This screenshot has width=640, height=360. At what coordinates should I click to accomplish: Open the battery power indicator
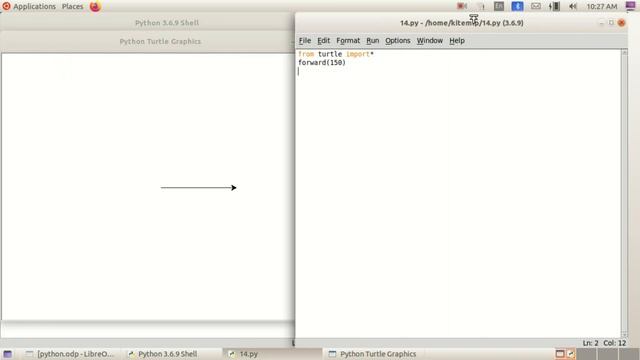[x=554, y=6]
